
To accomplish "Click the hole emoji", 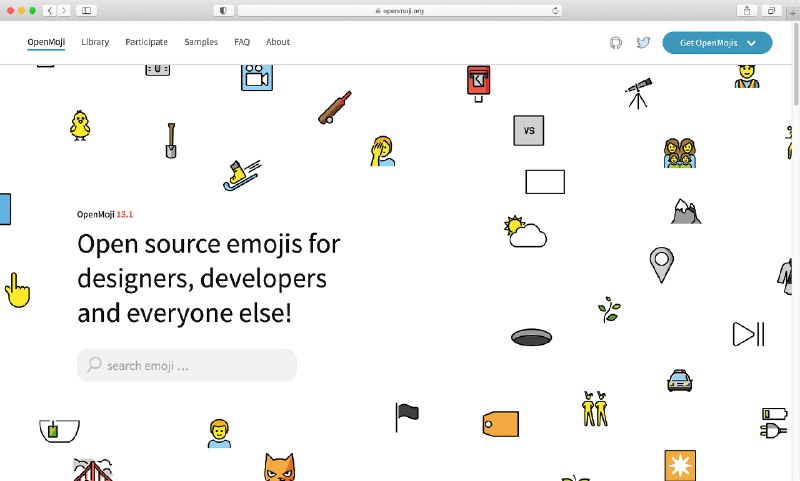I will click(532, 337).
